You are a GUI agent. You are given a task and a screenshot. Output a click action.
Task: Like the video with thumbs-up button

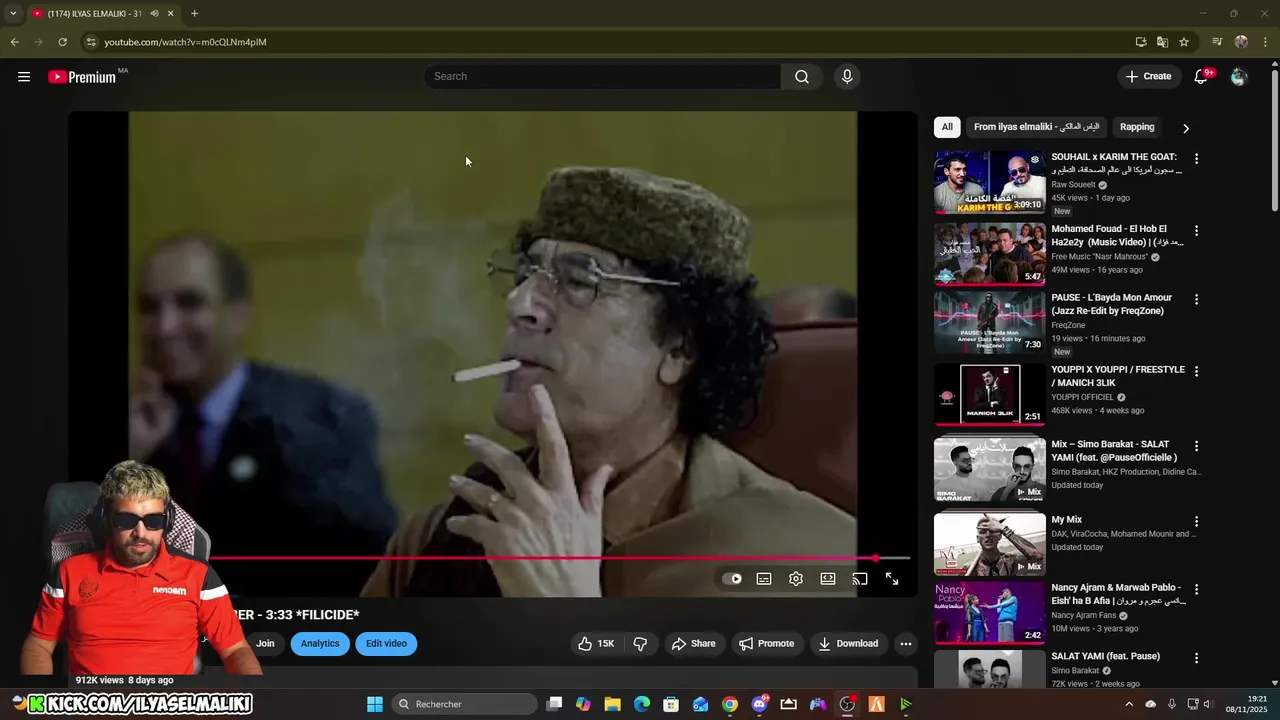click(596, 644)
